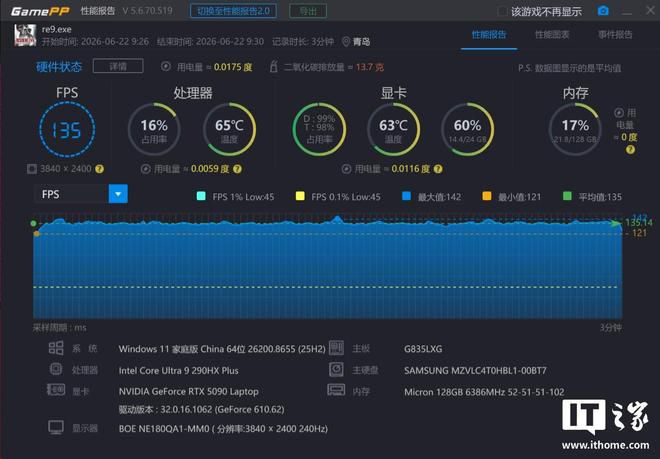Click the GPU D:99% T:98% usage gauge

tap(319, 129)
